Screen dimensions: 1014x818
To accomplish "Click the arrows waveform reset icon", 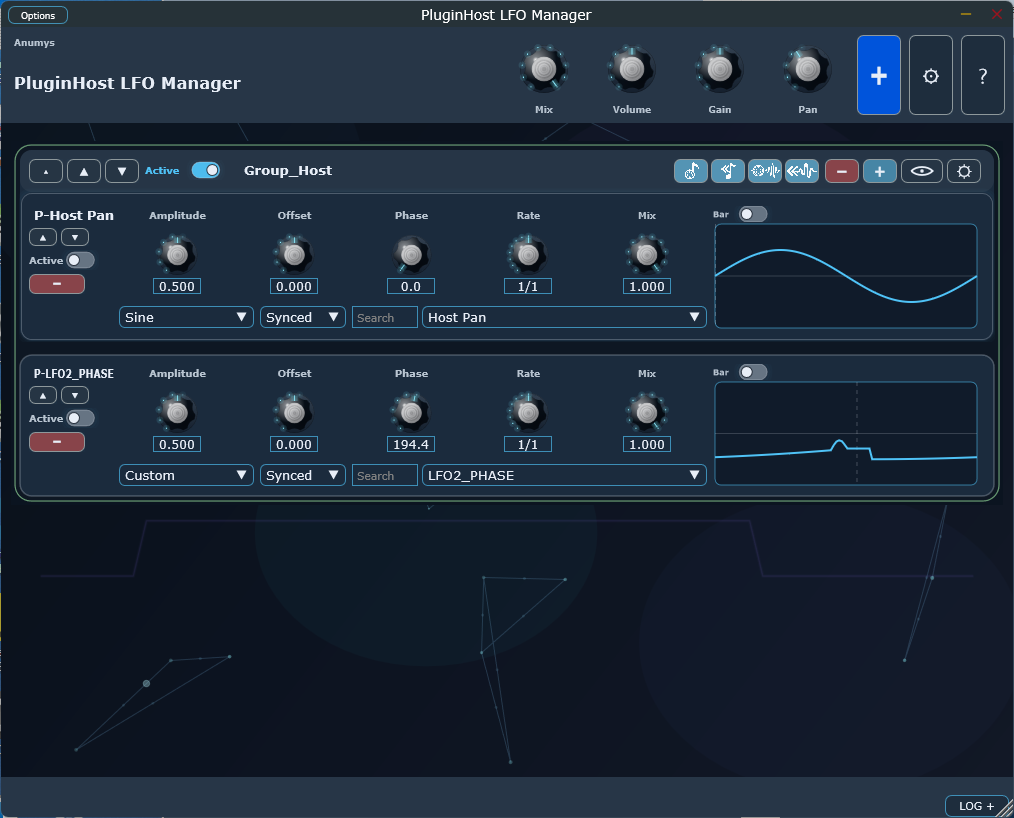I will (802, 171).
